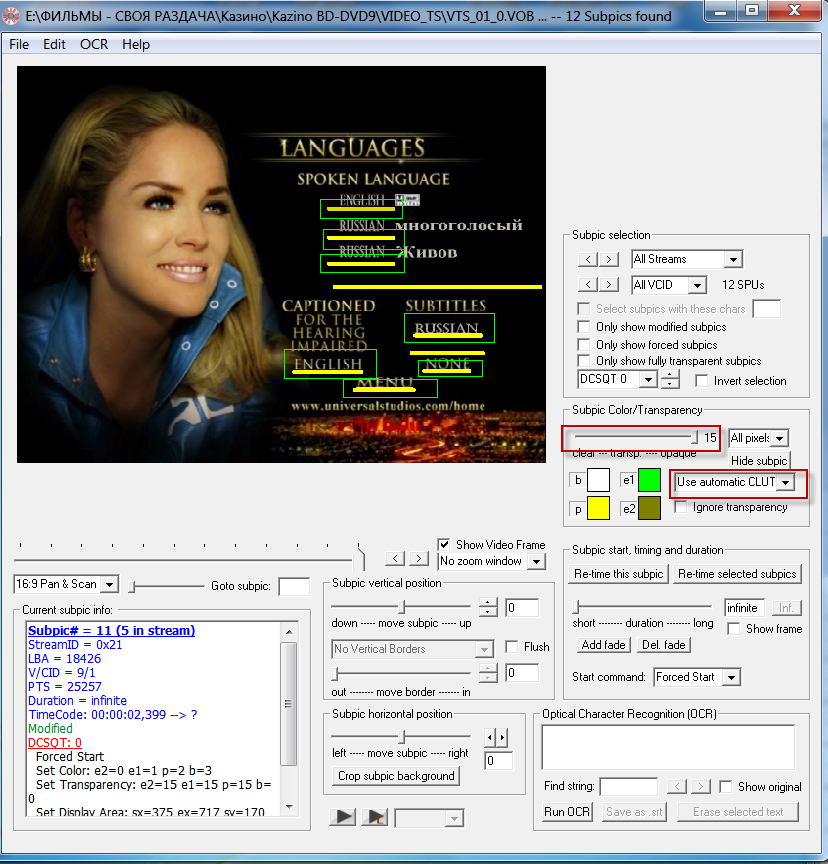The width and height of the screenshot is (828, 864).
Task: Nudge subpic right with the right arrow
Action: (x=502, y=737)
